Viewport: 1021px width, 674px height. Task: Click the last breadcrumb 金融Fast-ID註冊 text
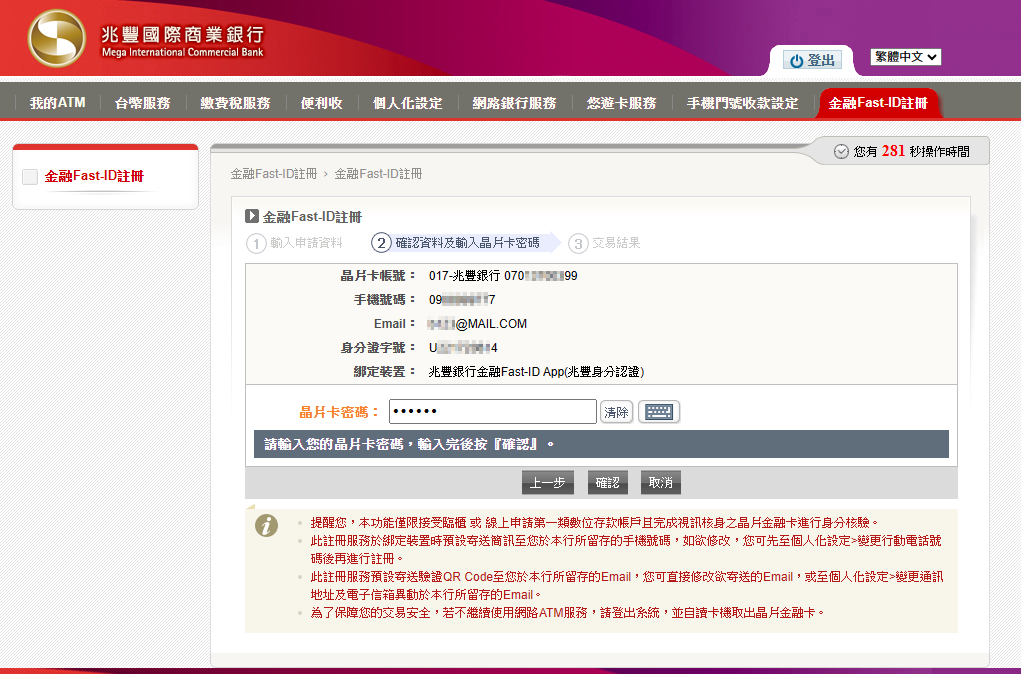tap(378, 174)
